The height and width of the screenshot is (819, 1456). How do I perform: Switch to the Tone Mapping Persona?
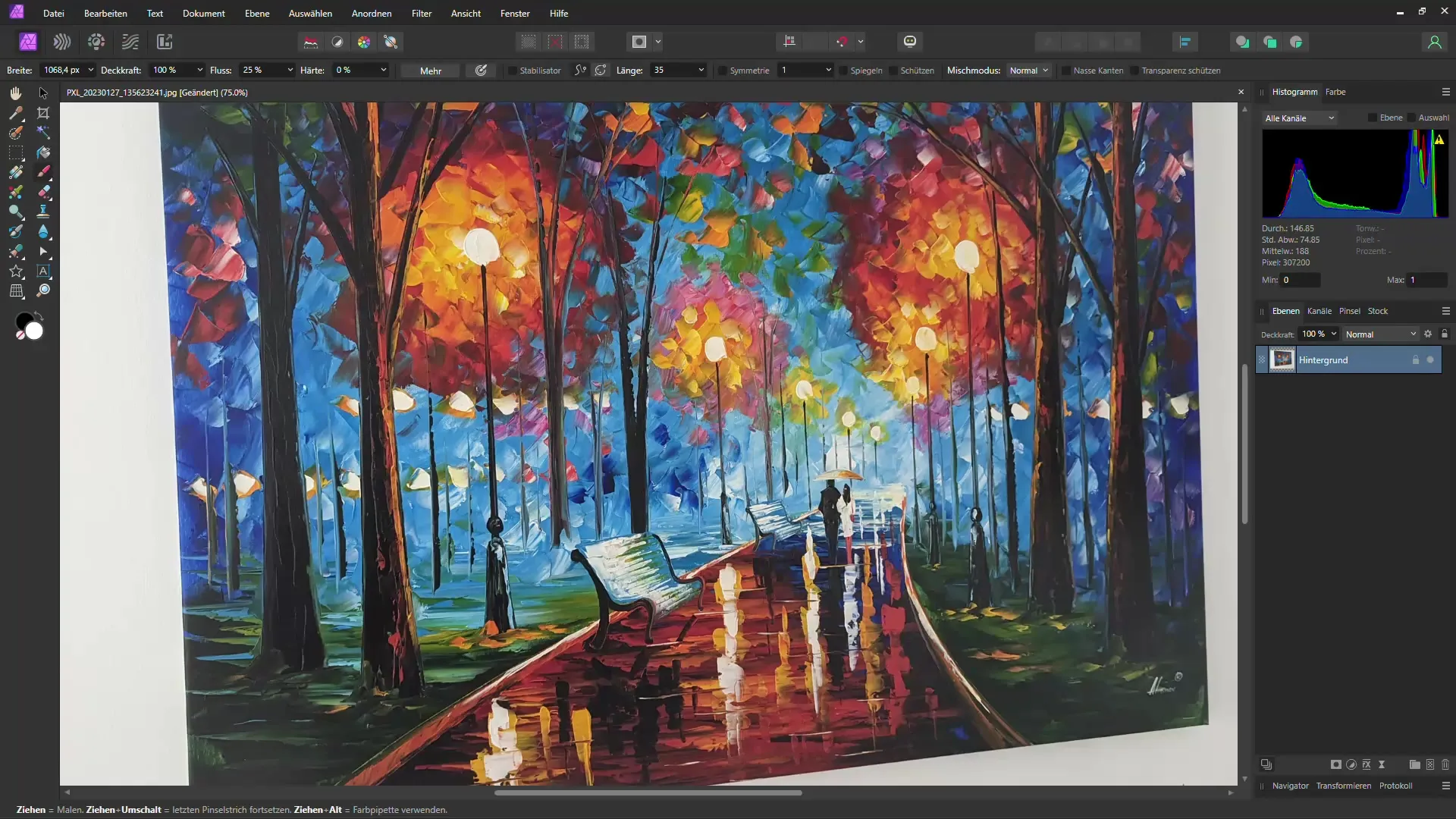(130, 42)
